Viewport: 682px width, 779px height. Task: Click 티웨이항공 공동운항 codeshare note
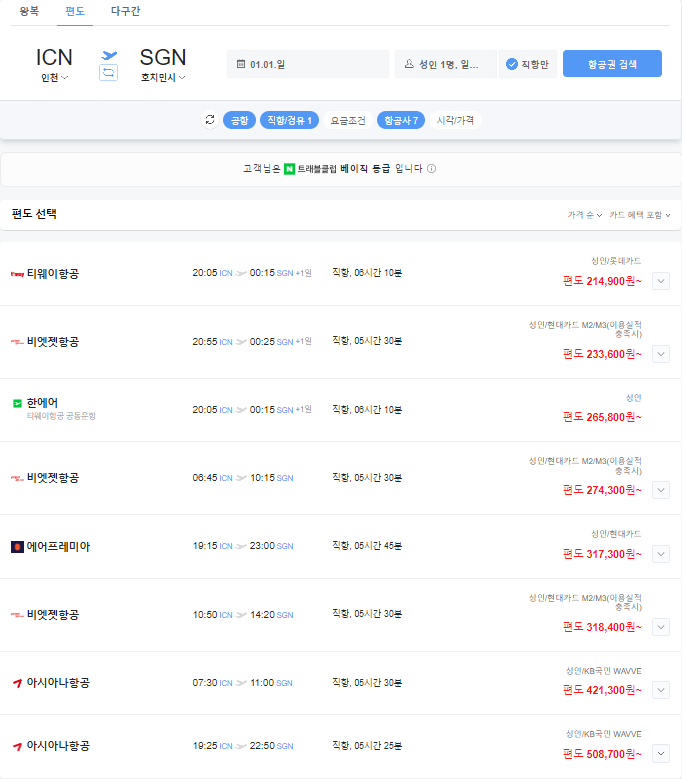pyautogui.click(x=61, y=416)
